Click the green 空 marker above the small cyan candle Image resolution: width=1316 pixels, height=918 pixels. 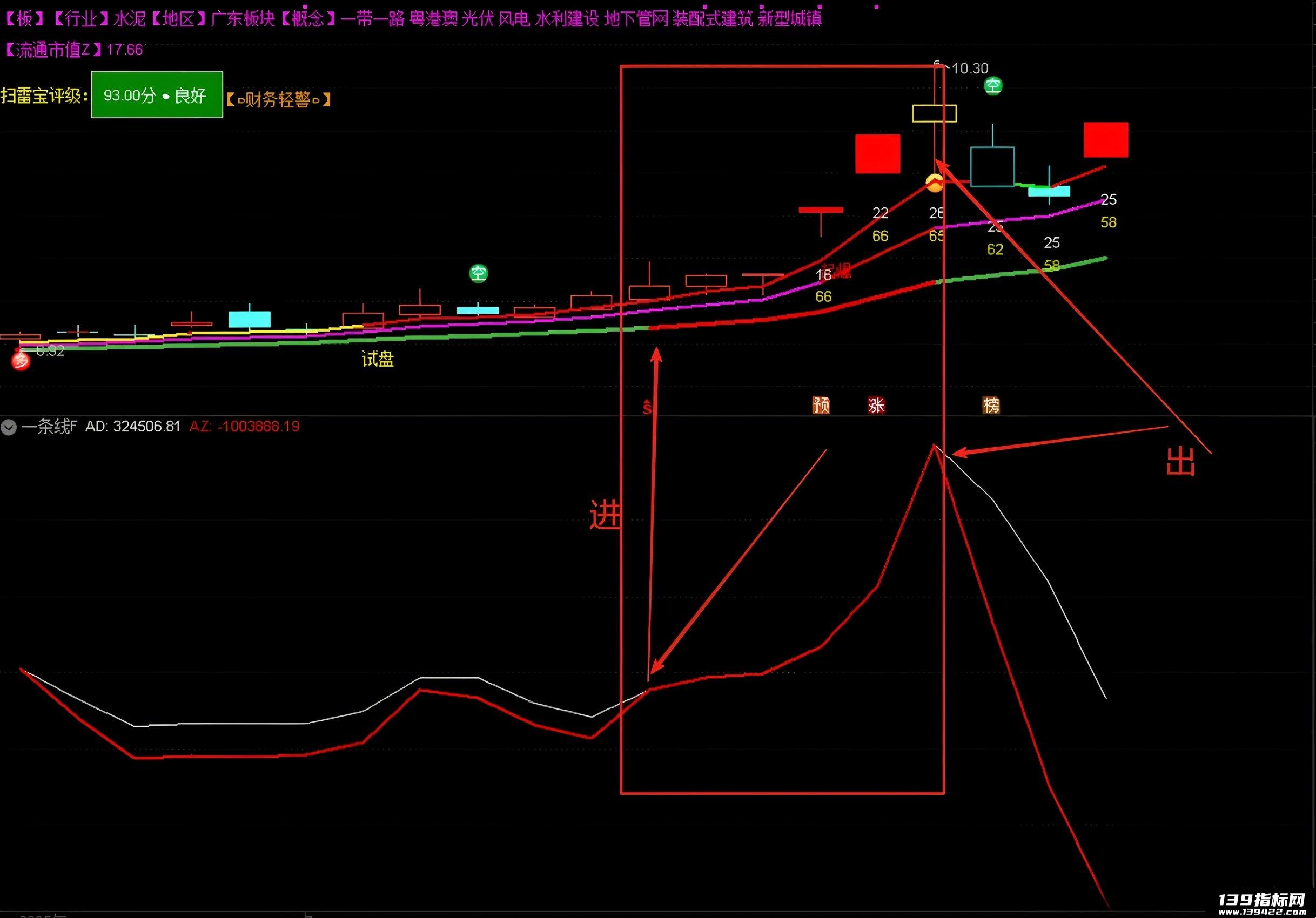(x=479, y=273)
